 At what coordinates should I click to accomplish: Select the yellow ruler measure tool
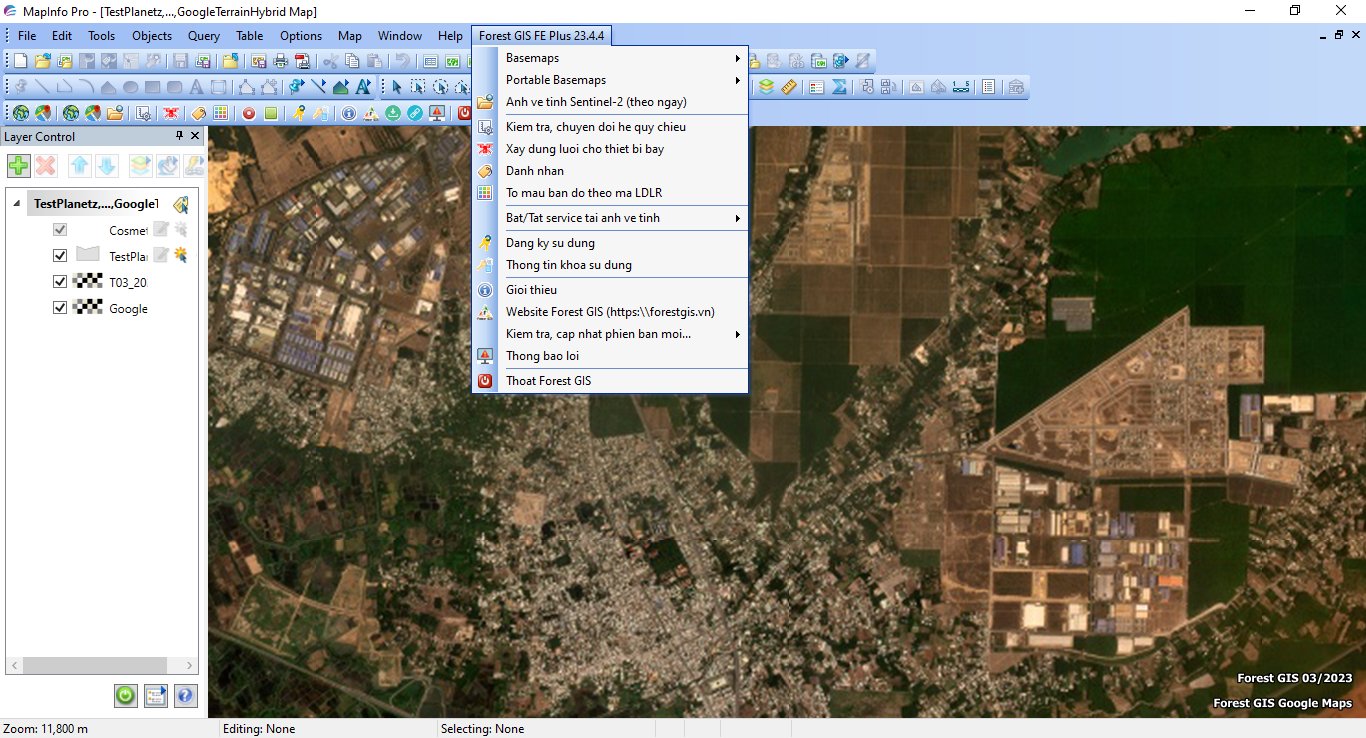(x=788, y=87)
